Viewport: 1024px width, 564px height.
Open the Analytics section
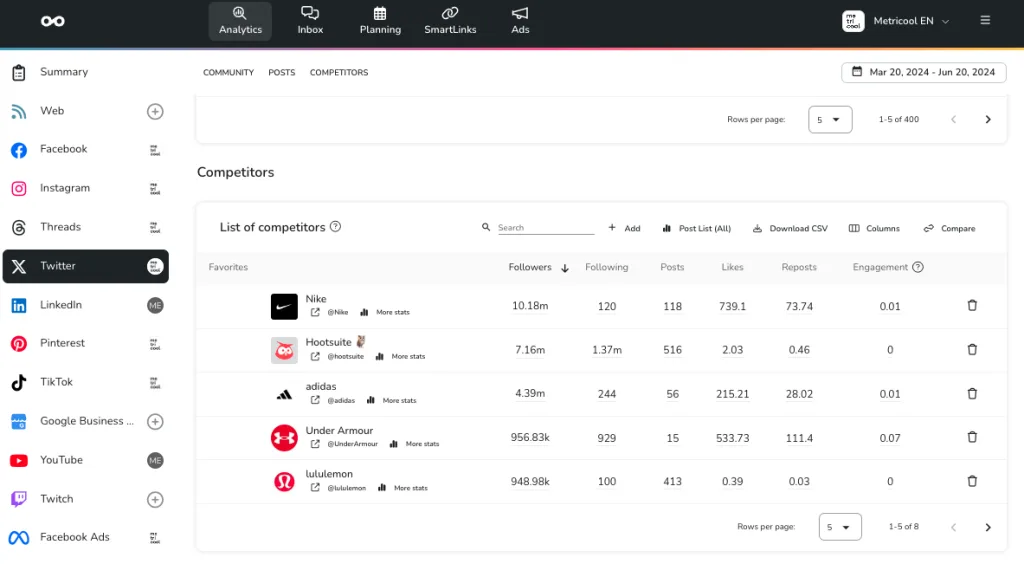click(240, 21)
